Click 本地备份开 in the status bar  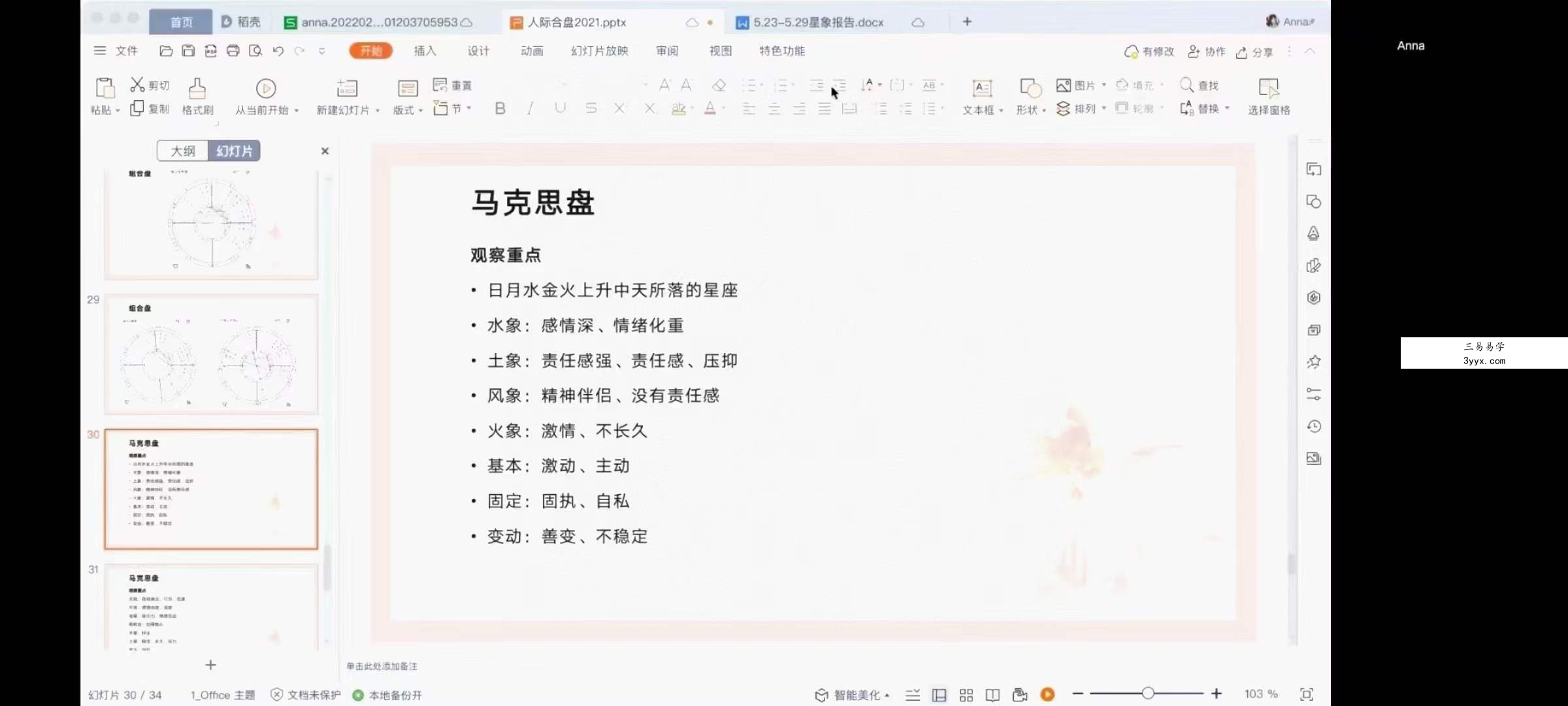coord(387,695)
